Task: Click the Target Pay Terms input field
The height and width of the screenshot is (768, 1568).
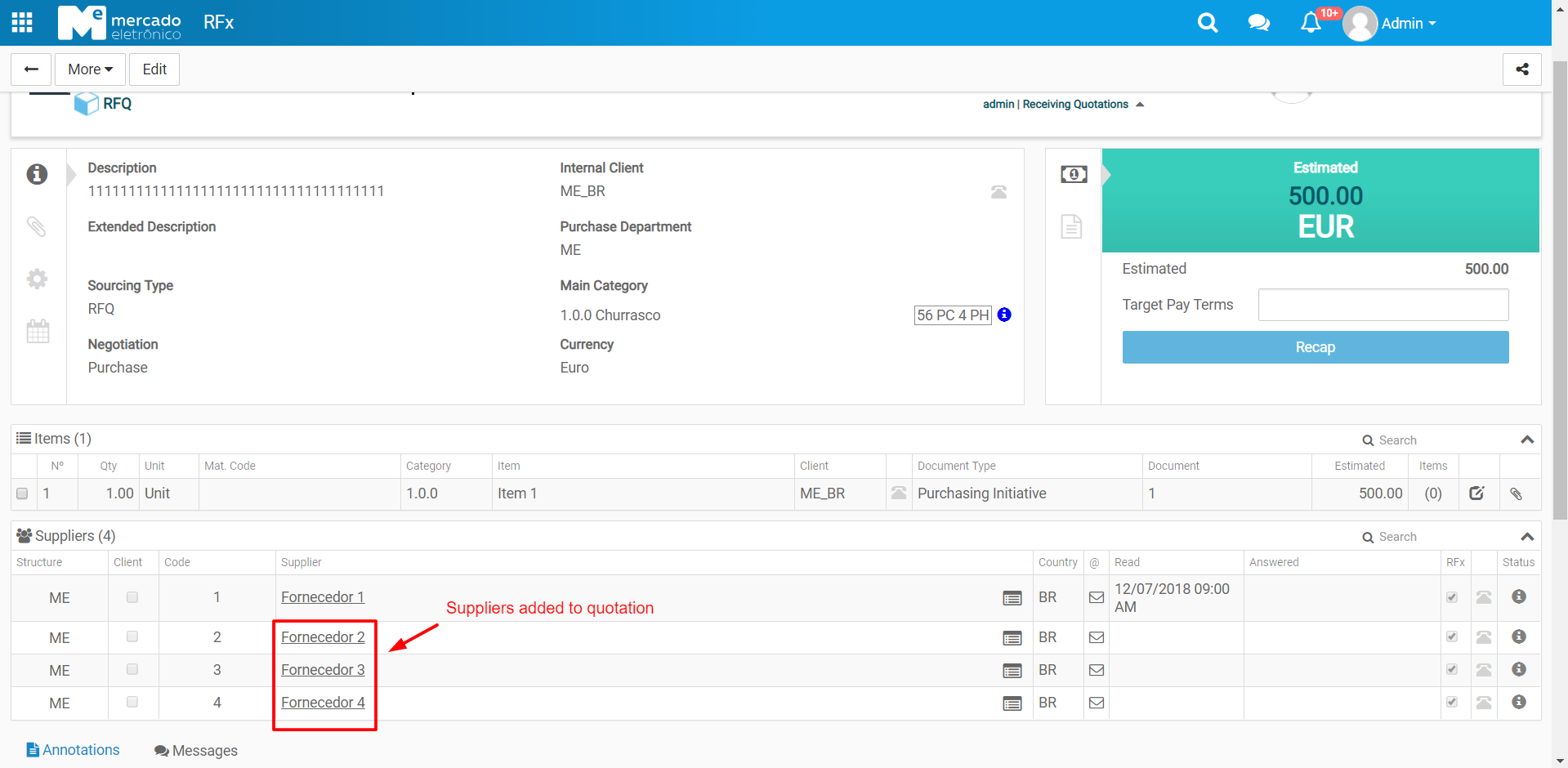Action: pos(1383,305)
